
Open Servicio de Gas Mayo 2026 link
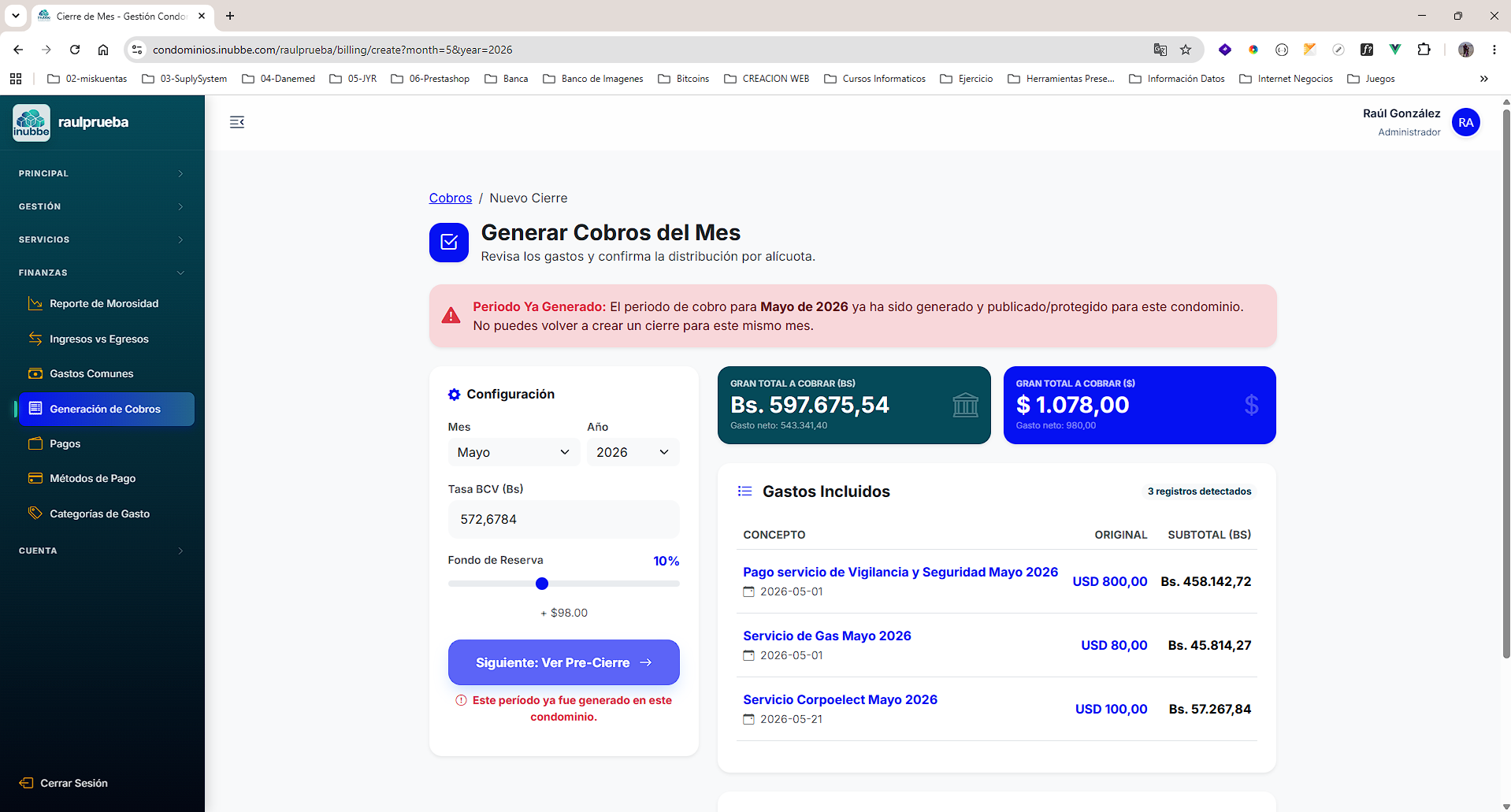[827, 636]
